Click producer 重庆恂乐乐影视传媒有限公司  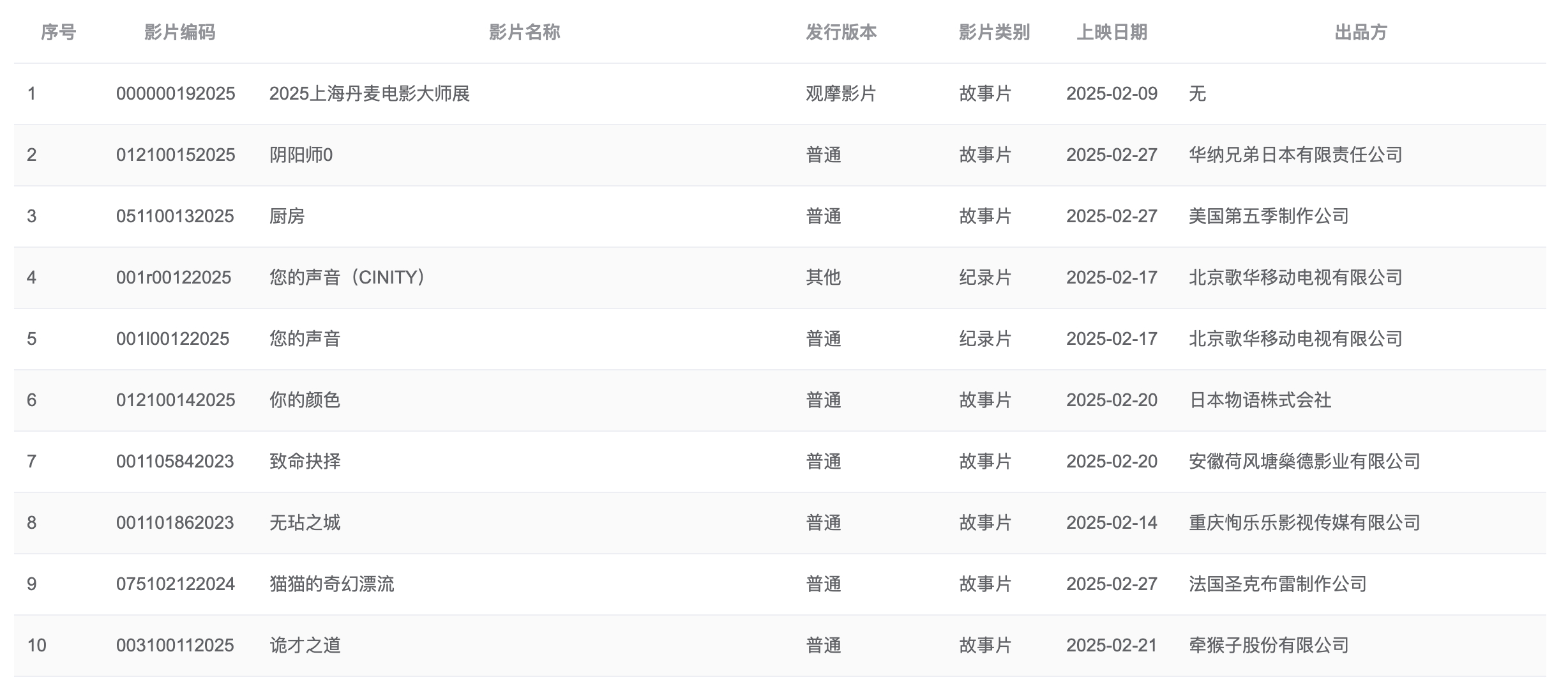1304,523
